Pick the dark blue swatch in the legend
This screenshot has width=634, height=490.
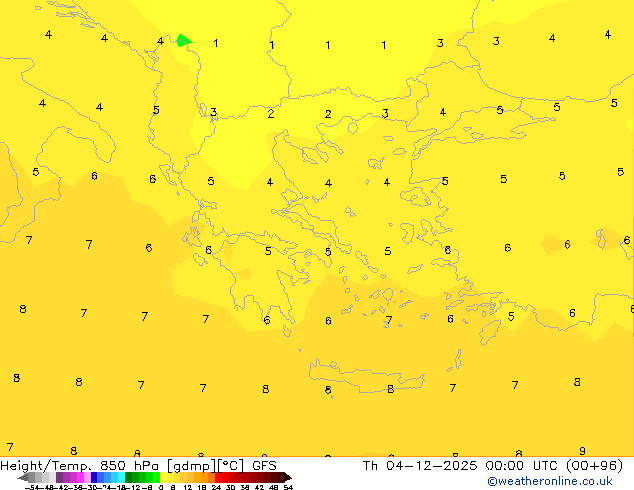click(94, 477)
